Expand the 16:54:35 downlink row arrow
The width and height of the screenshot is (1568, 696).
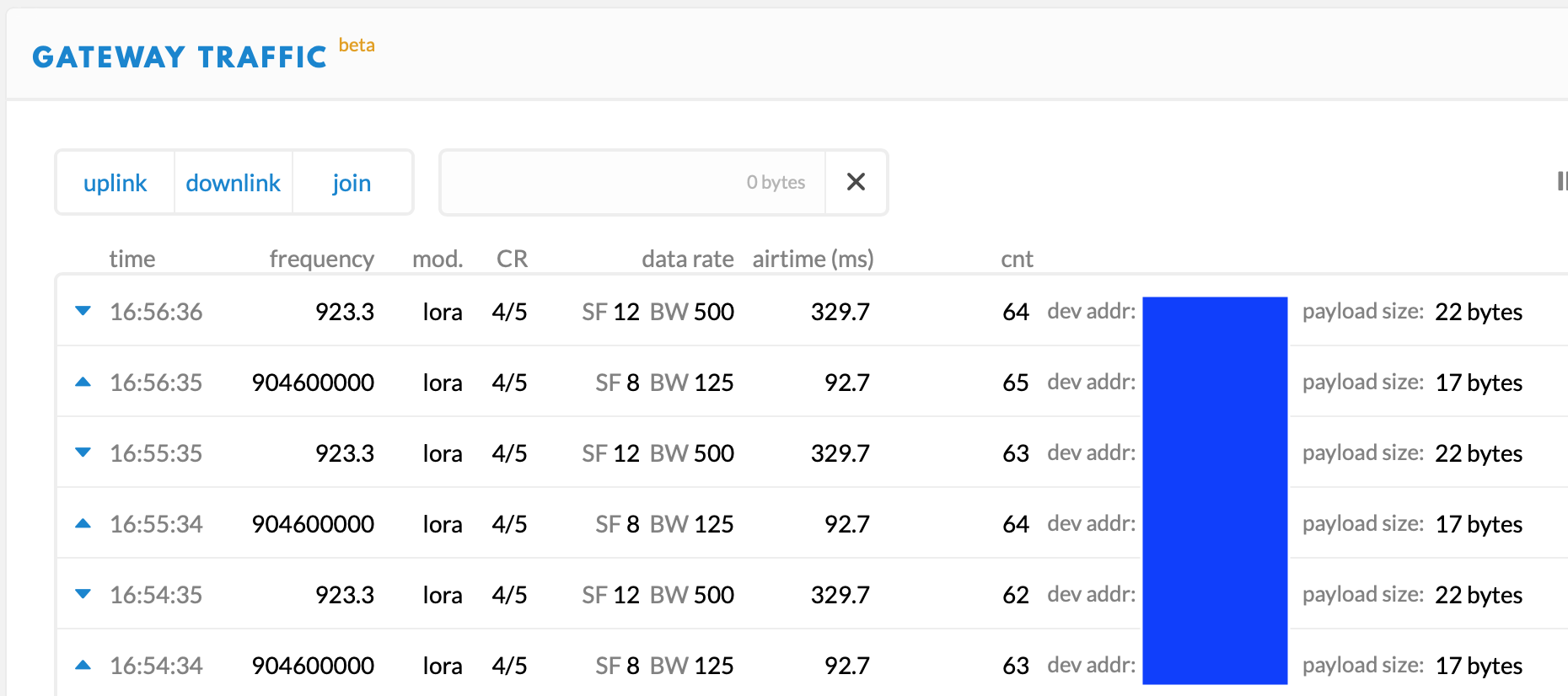(x=83, y=594)
